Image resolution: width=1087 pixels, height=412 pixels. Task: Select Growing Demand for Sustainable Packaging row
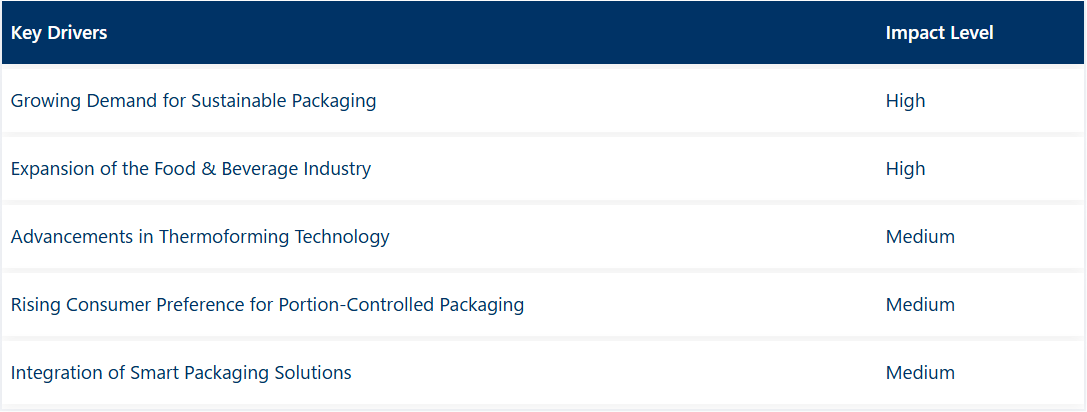tap(544, 101)
